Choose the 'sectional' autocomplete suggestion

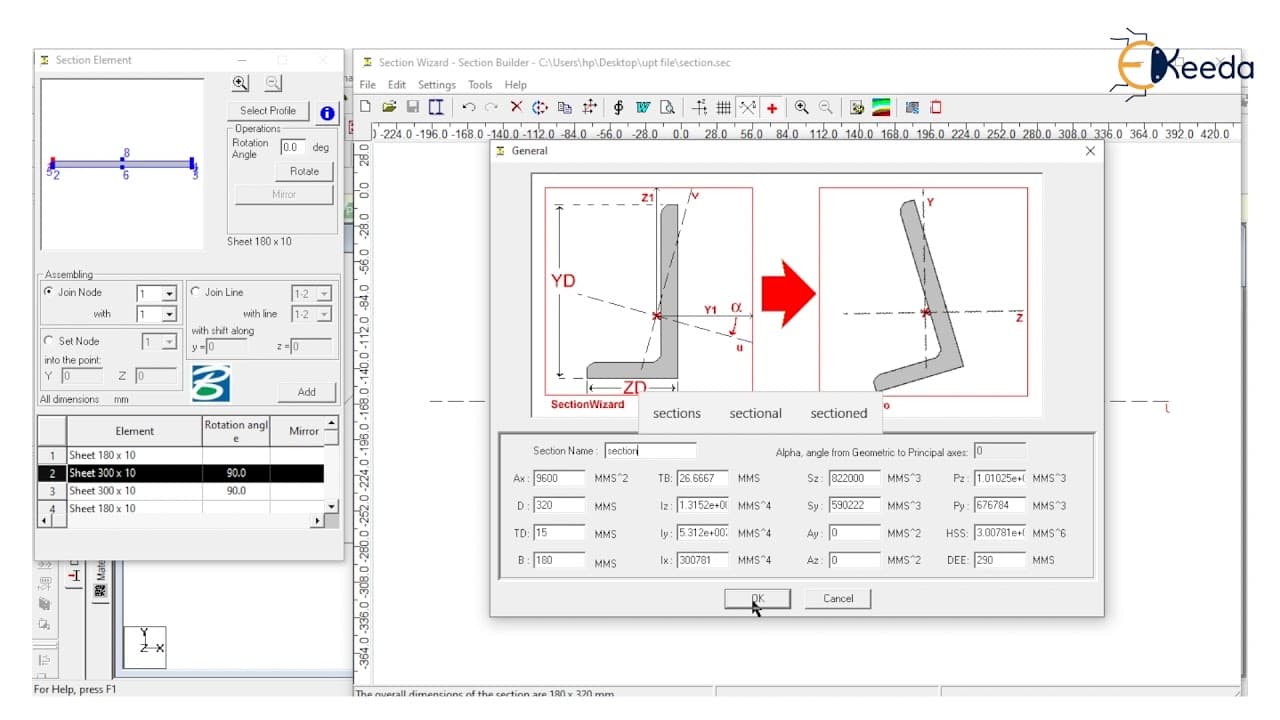tap(755, 413)
